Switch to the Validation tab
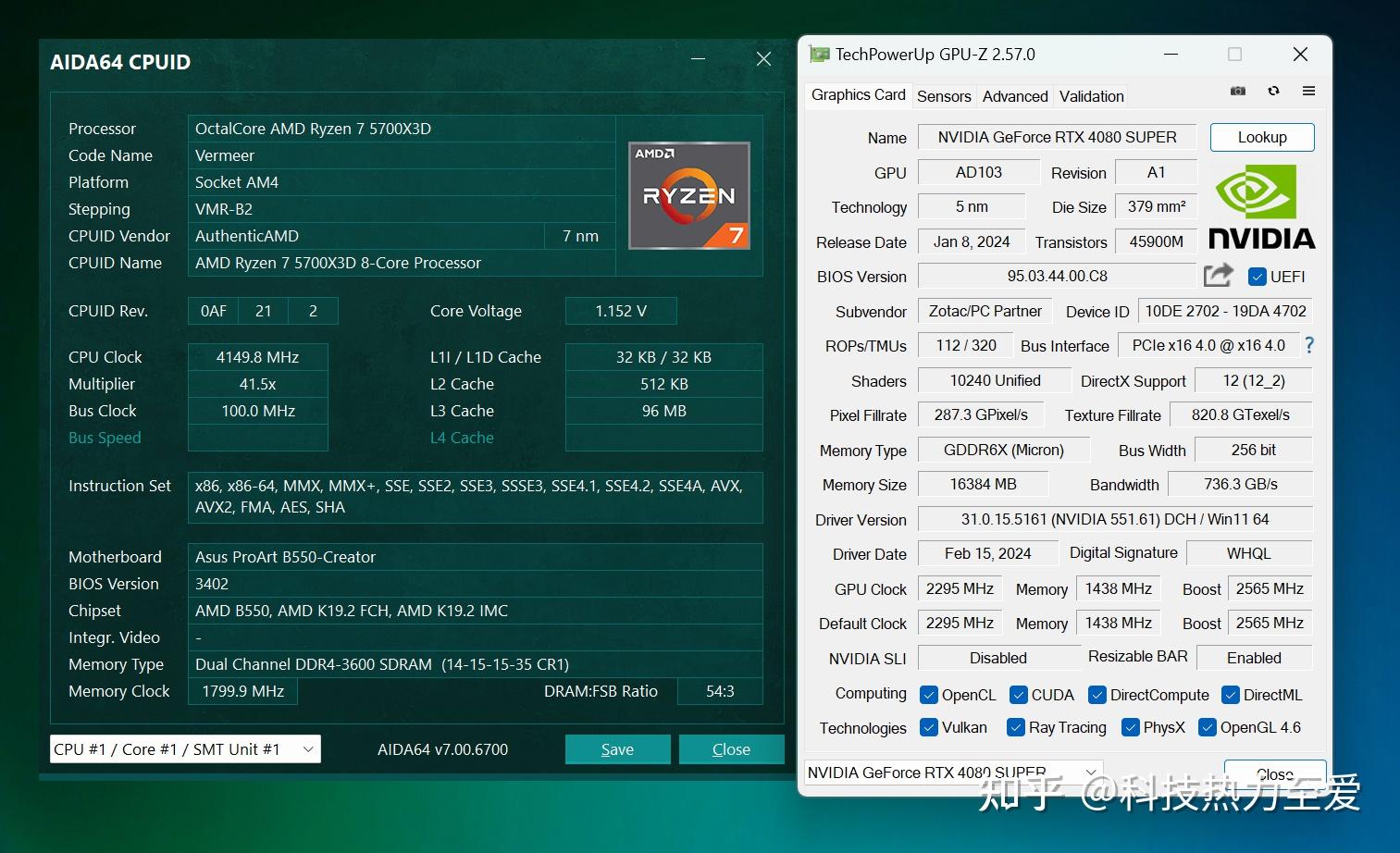Image resolution: width=1400 pixels, height=853 pixels. pos(1092,96)
